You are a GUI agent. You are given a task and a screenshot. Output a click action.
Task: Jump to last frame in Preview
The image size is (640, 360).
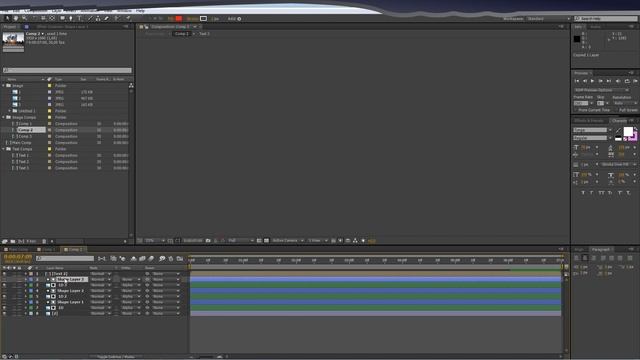click(609, 81)
